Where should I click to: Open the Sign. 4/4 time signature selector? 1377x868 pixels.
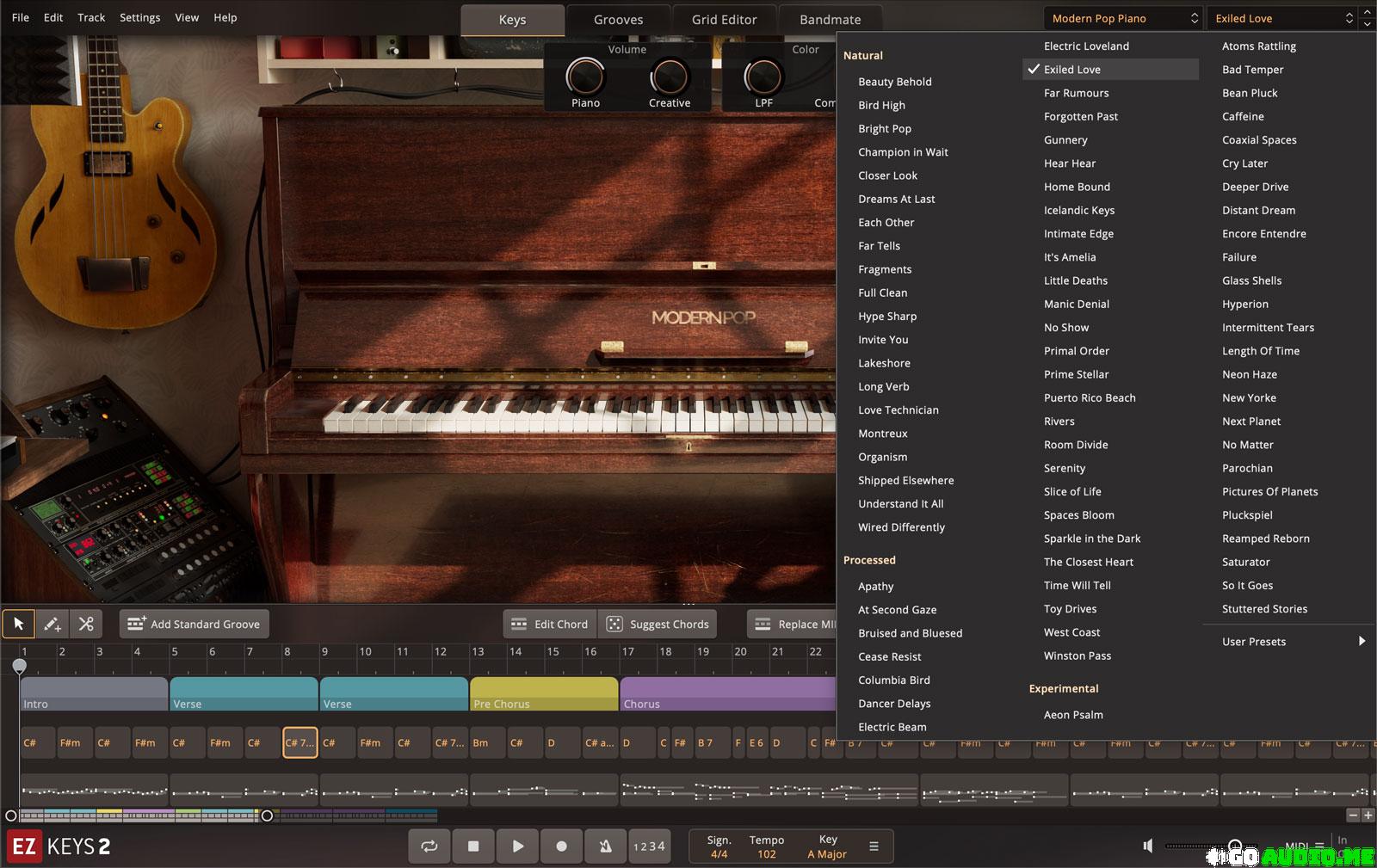pos(719,846)
